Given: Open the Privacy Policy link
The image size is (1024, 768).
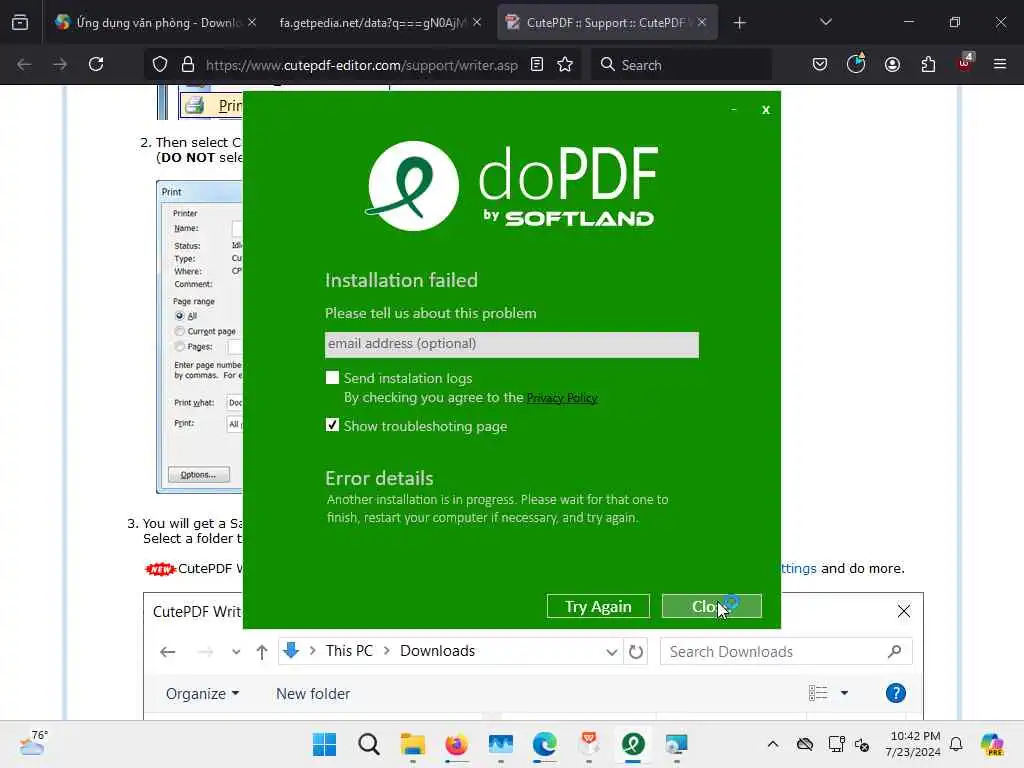Looking at the screenshot, I should point(562,398).
